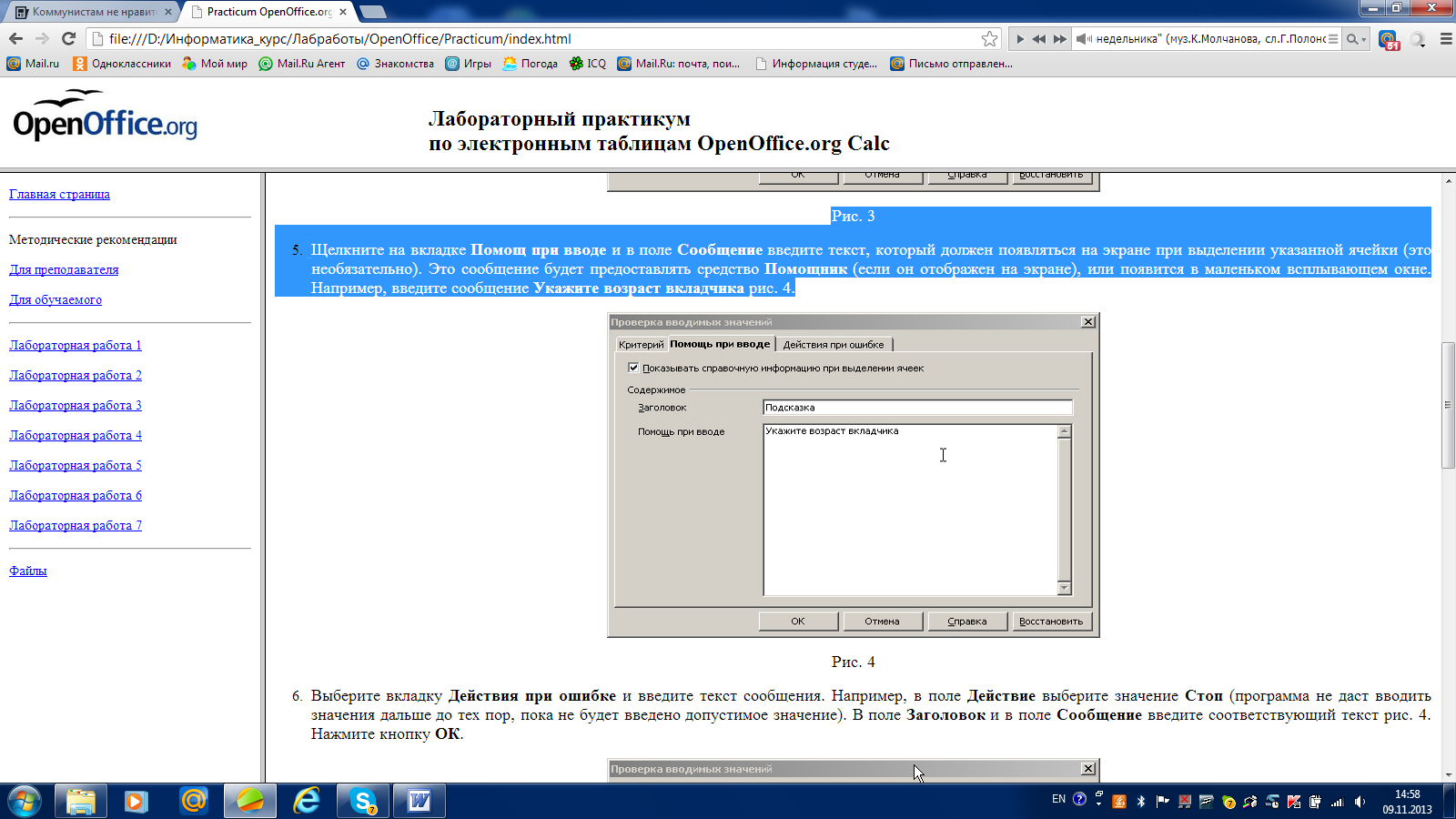This screenshot has height=819, width=1456.
Task: Open Mail.Ru: почта bookmark
Action: [679, 64]
